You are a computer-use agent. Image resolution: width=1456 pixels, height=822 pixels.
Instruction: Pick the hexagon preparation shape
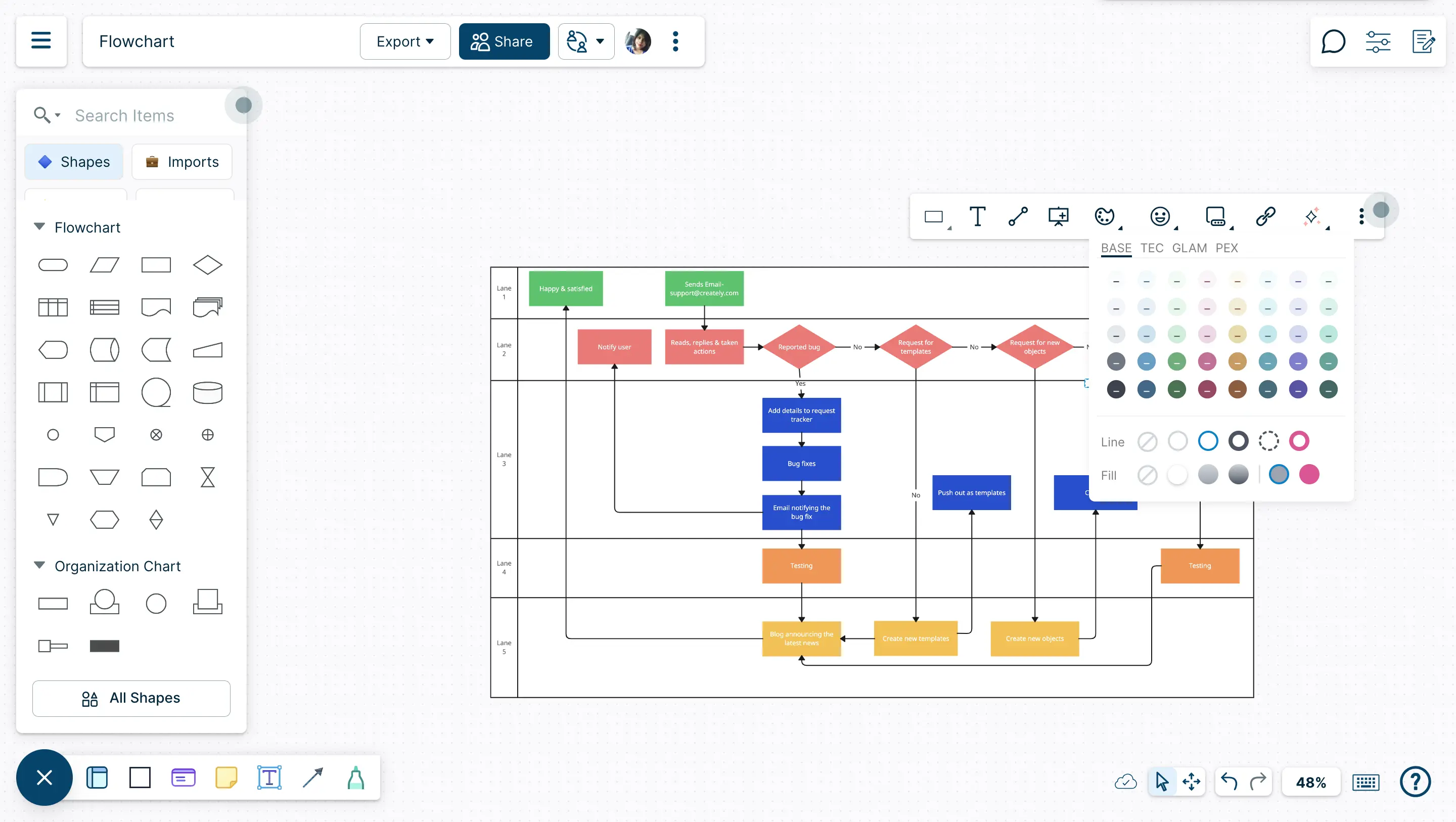(x=105, y=520)
